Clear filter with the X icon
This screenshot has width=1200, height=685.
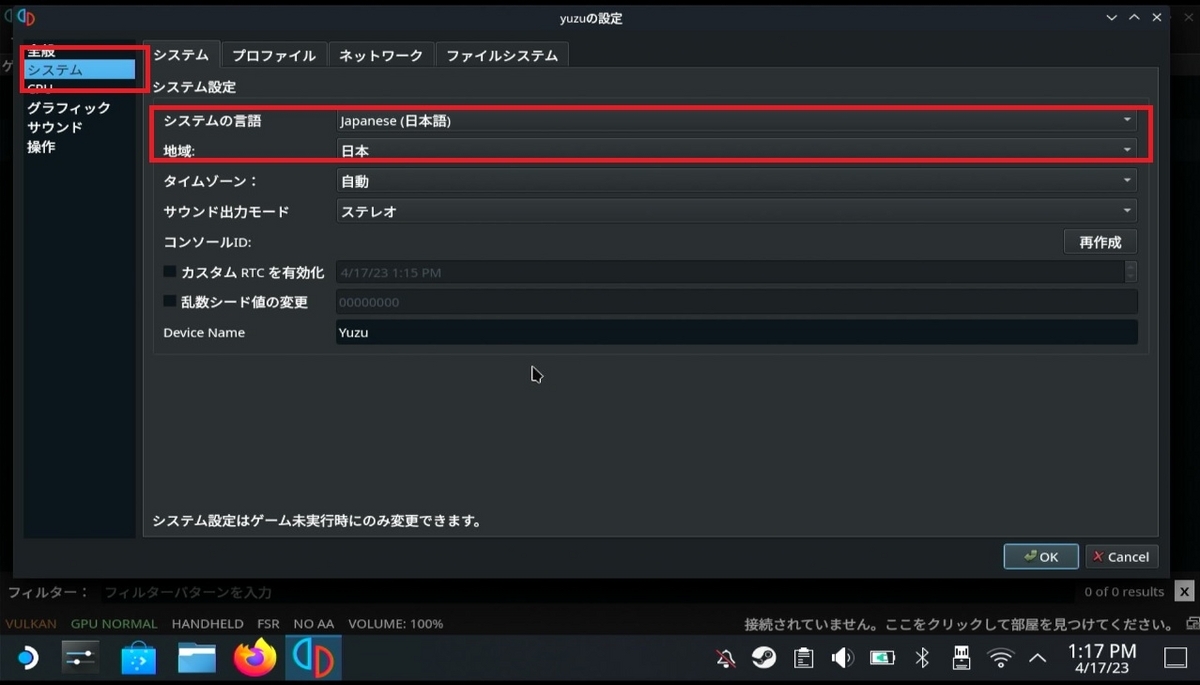(1184, 592)
